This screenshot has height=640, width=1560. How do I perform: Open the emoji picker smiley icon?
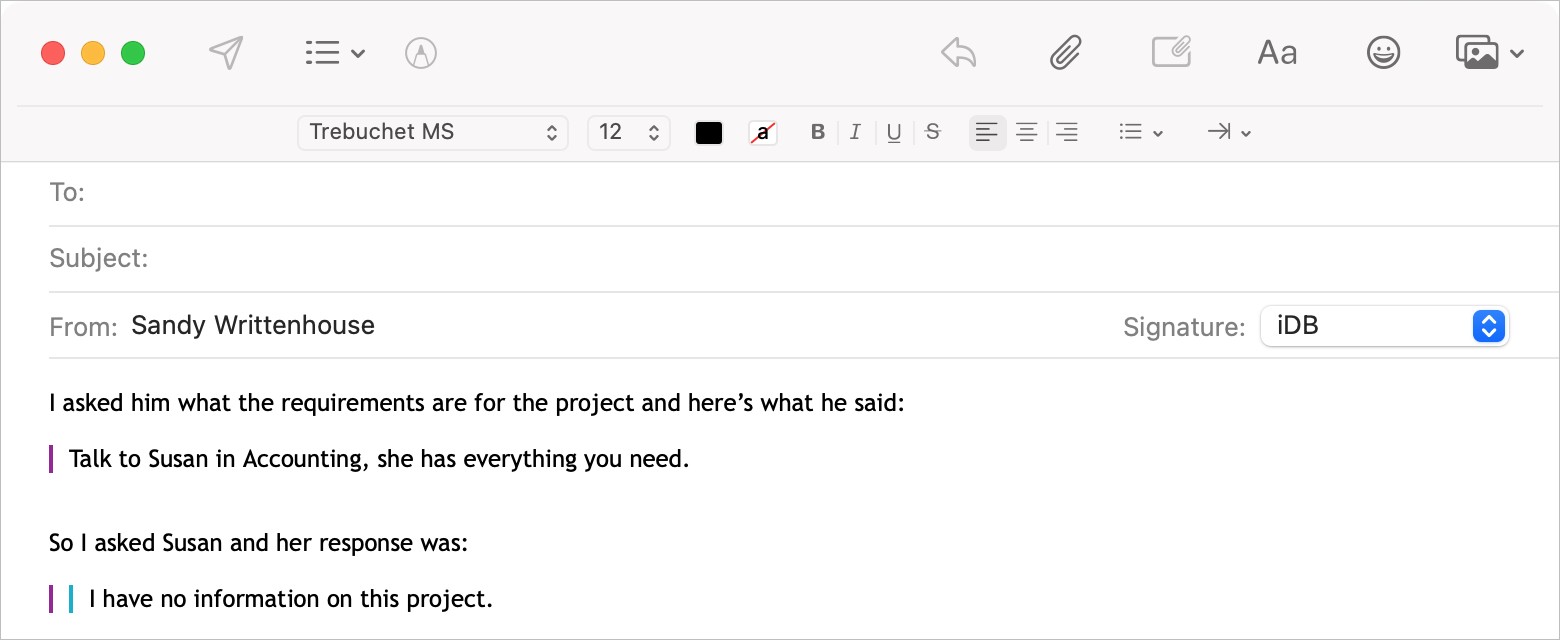pyautogui.click(x=1383, y=53)
